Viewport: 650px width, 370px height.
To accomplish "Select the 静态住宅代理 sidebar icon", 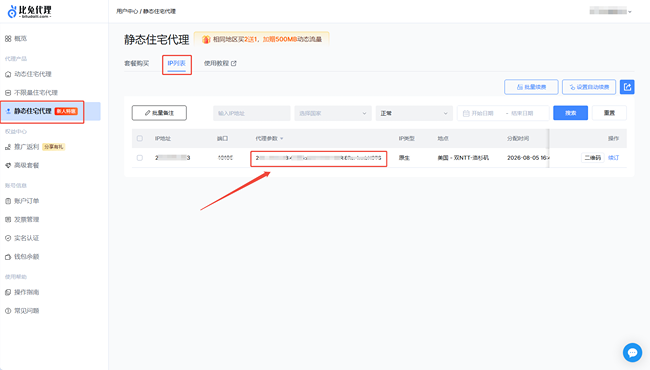I will [8, 111].
